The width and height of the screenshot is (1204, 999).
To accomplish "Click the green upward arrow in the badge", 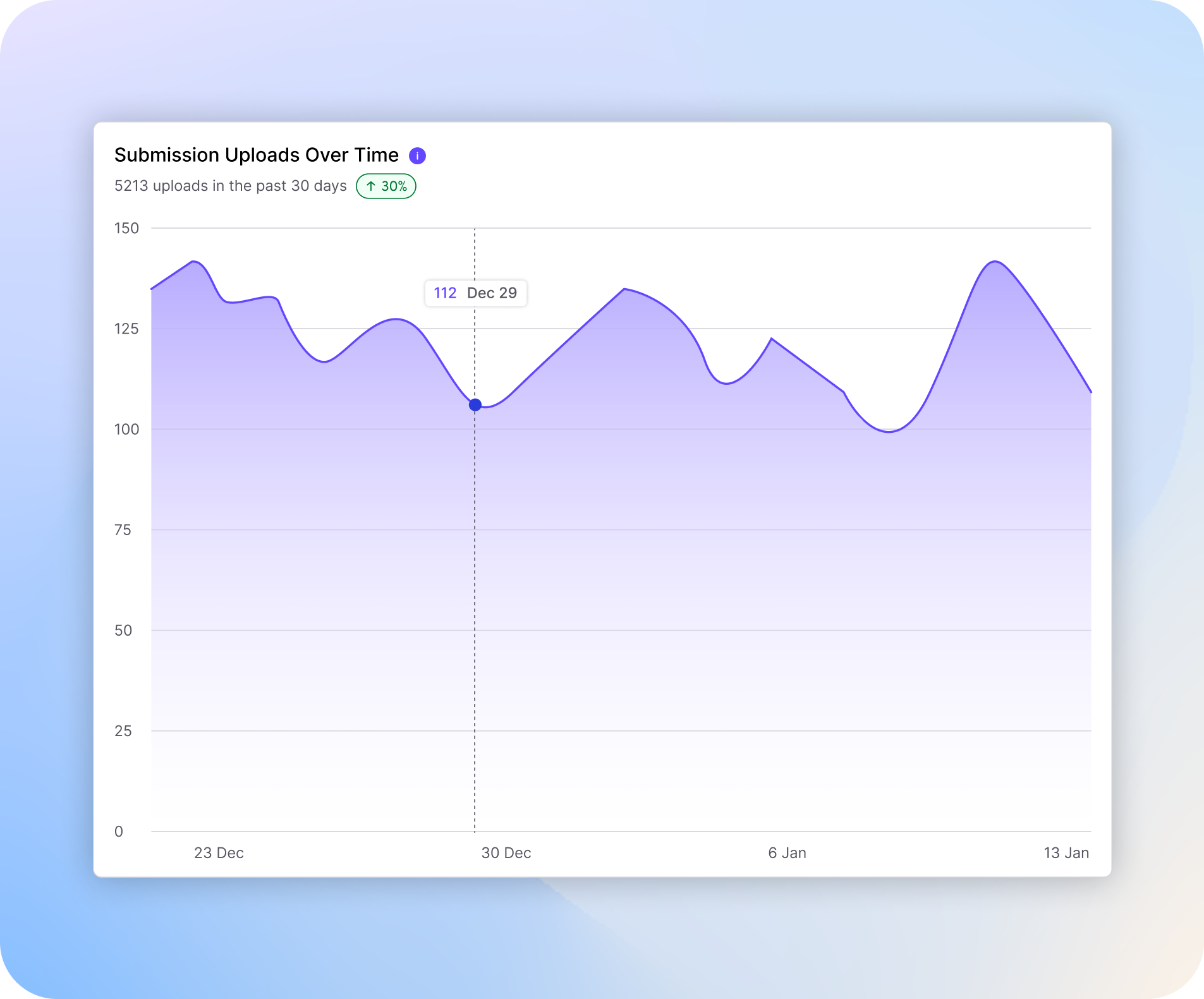I will [x=372, y=186].
